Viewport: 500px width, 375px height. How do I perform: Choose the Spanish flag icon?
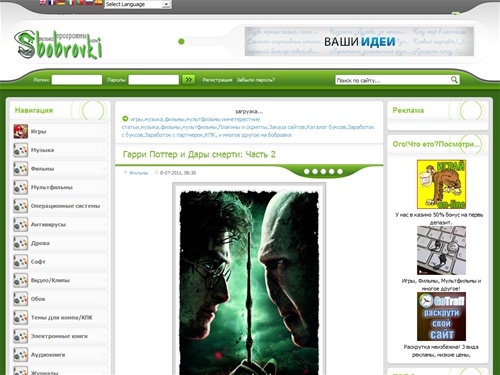99,2
